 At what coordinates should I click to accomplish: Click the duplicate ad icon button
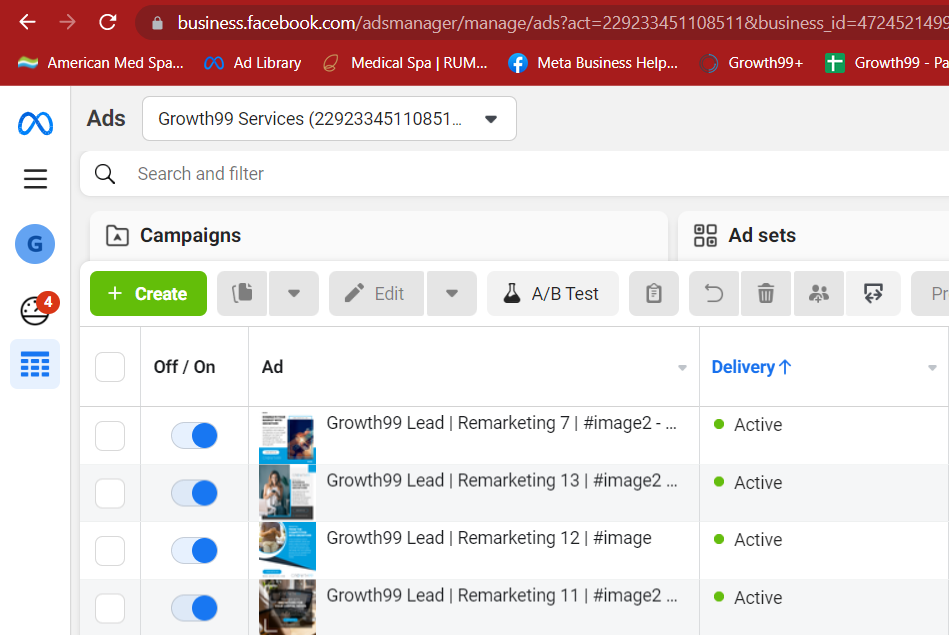242,294
